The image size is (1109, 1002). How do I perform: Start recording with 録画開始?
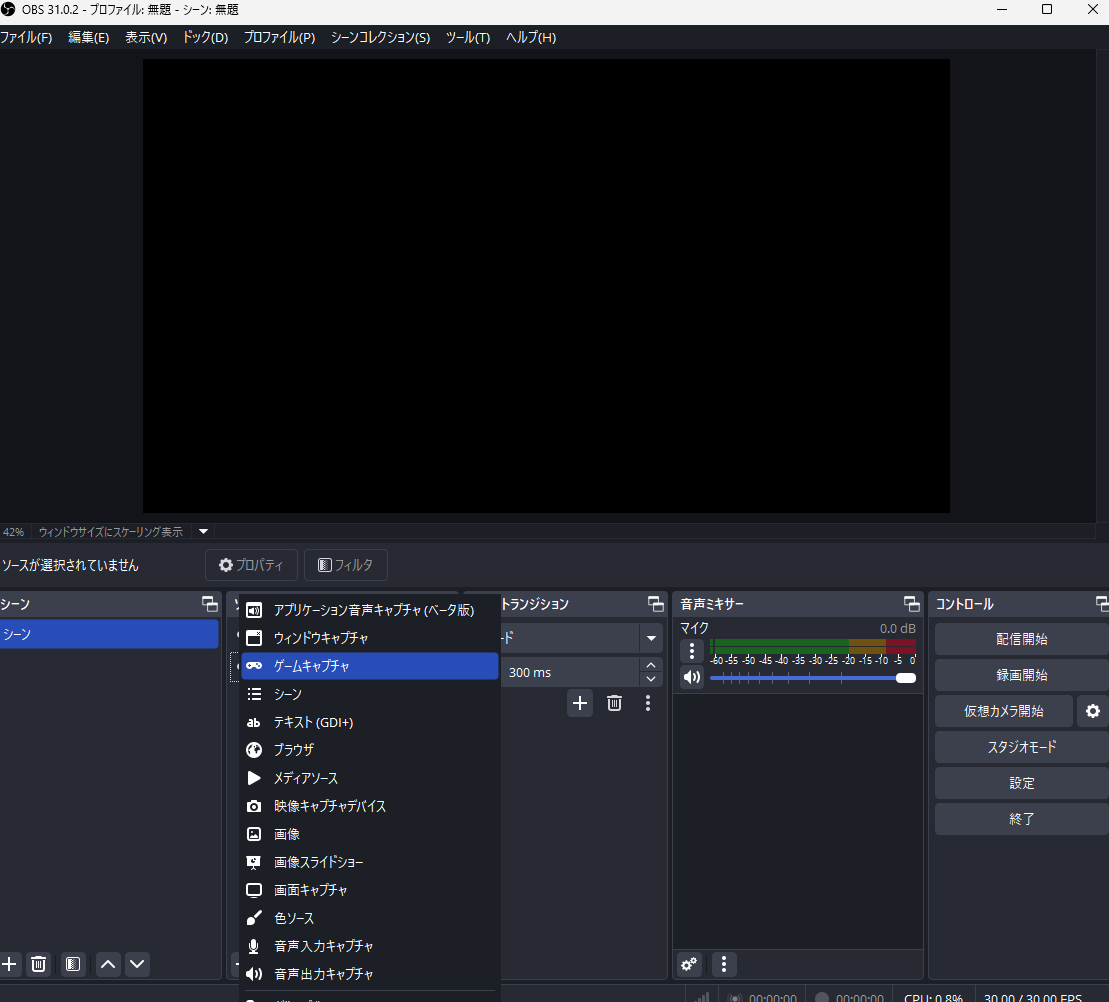[1021, 675]
